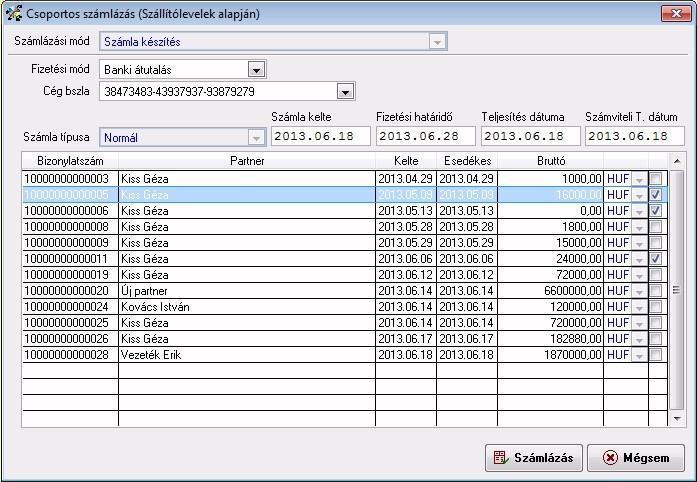Click the 15000,00 gross amount cell
697x482 pixels.
(551, 243)
